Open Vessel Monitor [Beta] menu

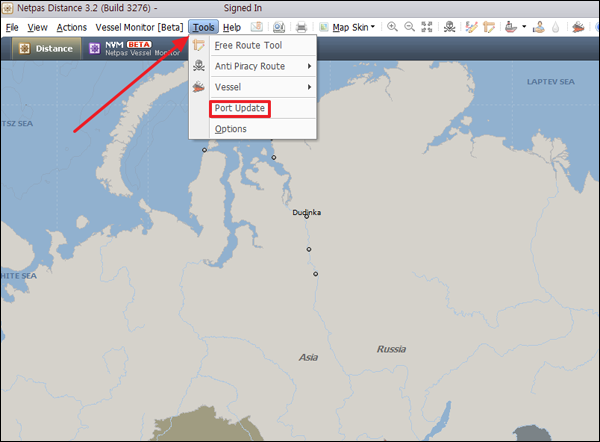click(x=139, y=28)
